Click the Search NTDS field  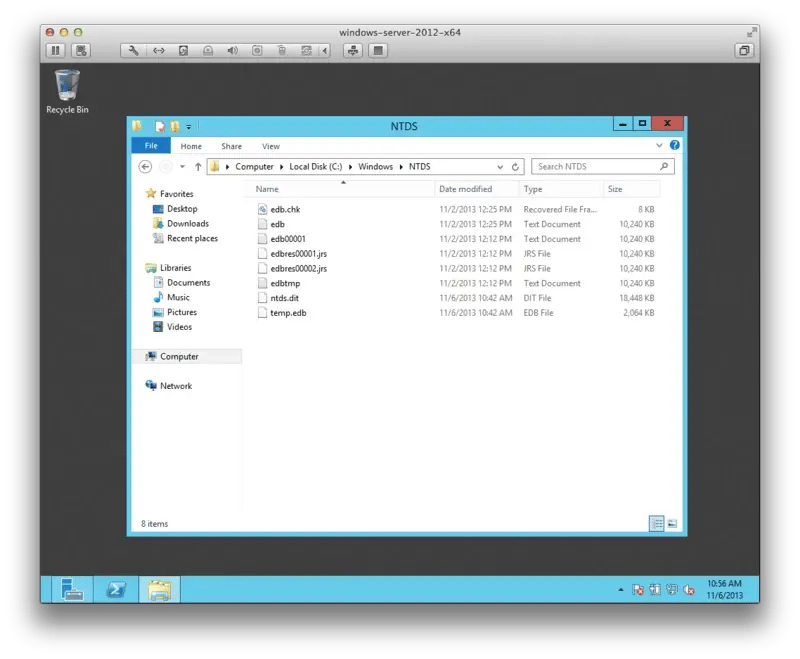click(596, 167)
